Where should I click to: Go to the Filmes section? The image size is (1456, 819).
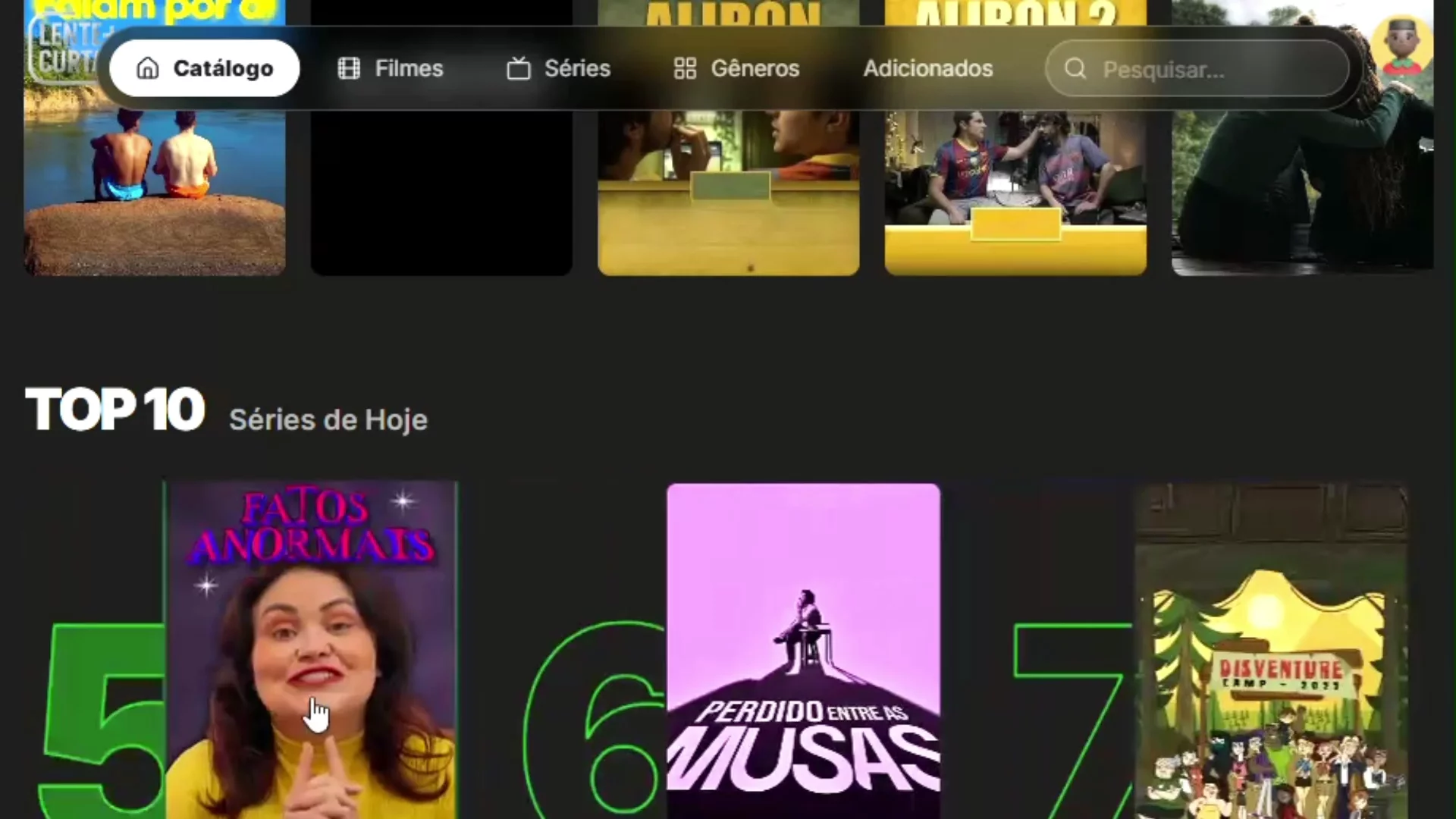click(391, 68)
